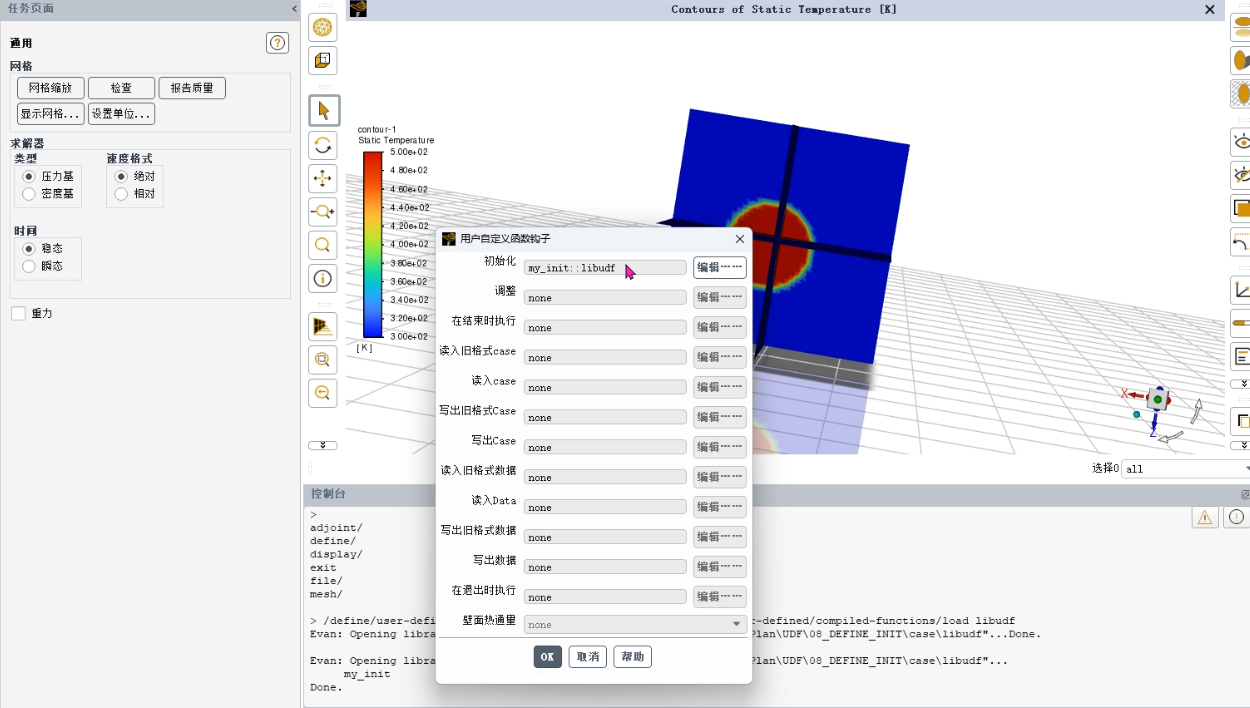
Task: Open 显示网格... dialog
Action: [51, 113]
